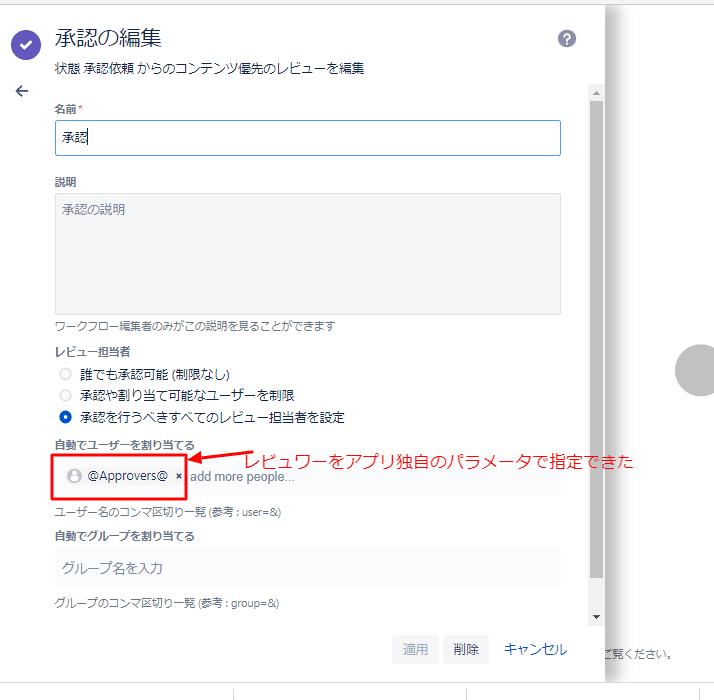
Task: Click the グループのコンマ区切り一覧 hint text
Action: [x=167, y=603]
